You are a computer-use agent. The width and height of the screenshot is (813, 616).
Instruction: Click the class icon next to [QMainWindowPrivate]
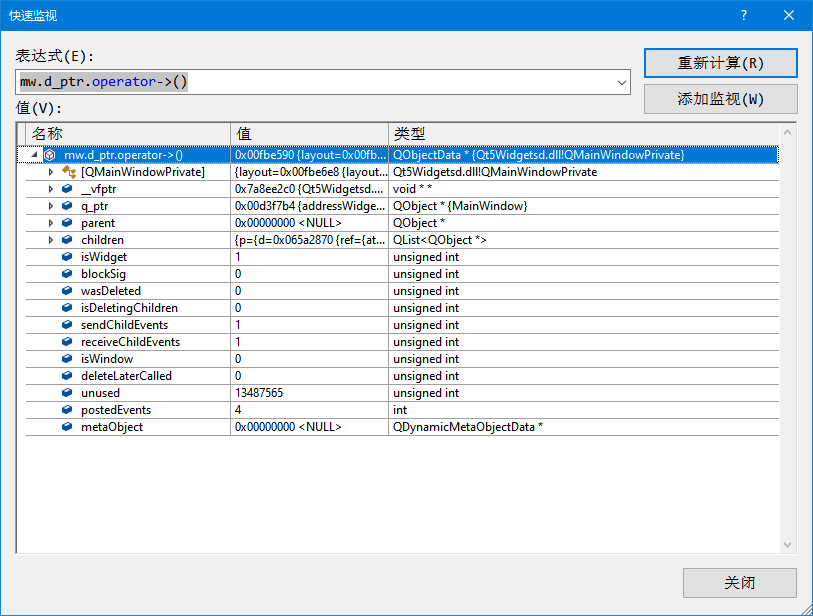click(x=69, y=172)
